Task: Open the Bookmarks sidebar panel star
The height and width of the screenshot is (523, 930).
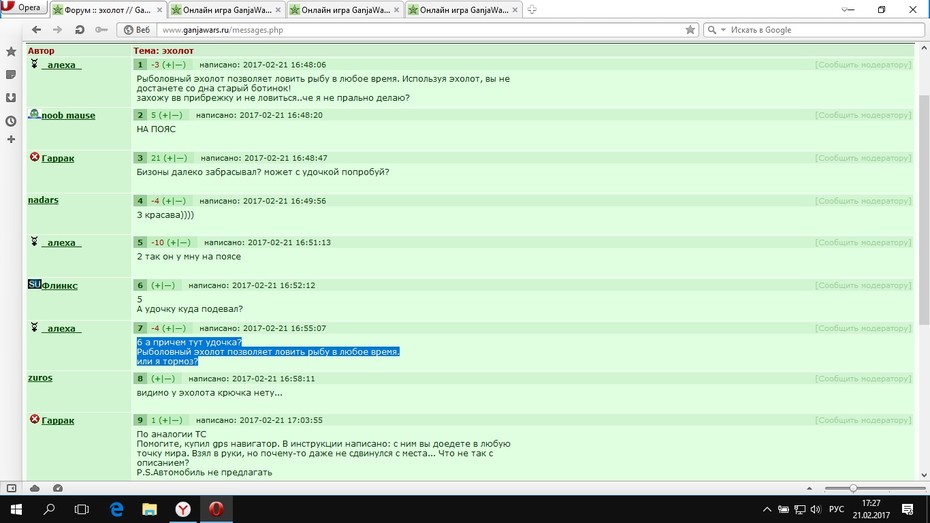Action: (x=11, y=52)
